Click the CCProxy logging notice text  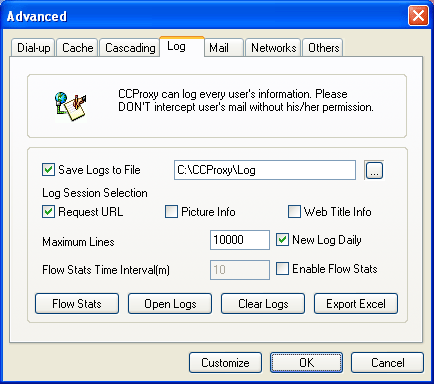click(x=246, y=100)
